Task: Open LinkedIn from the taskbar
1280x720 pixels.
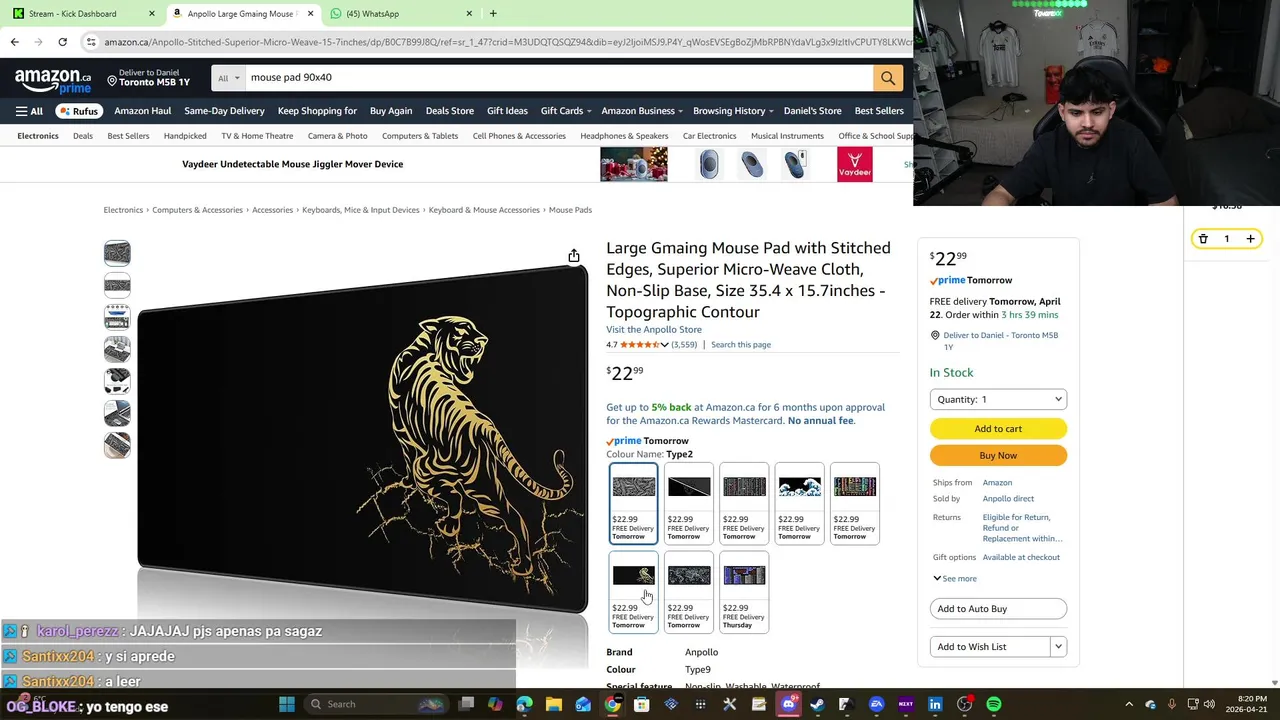Action: coord(935,704)
